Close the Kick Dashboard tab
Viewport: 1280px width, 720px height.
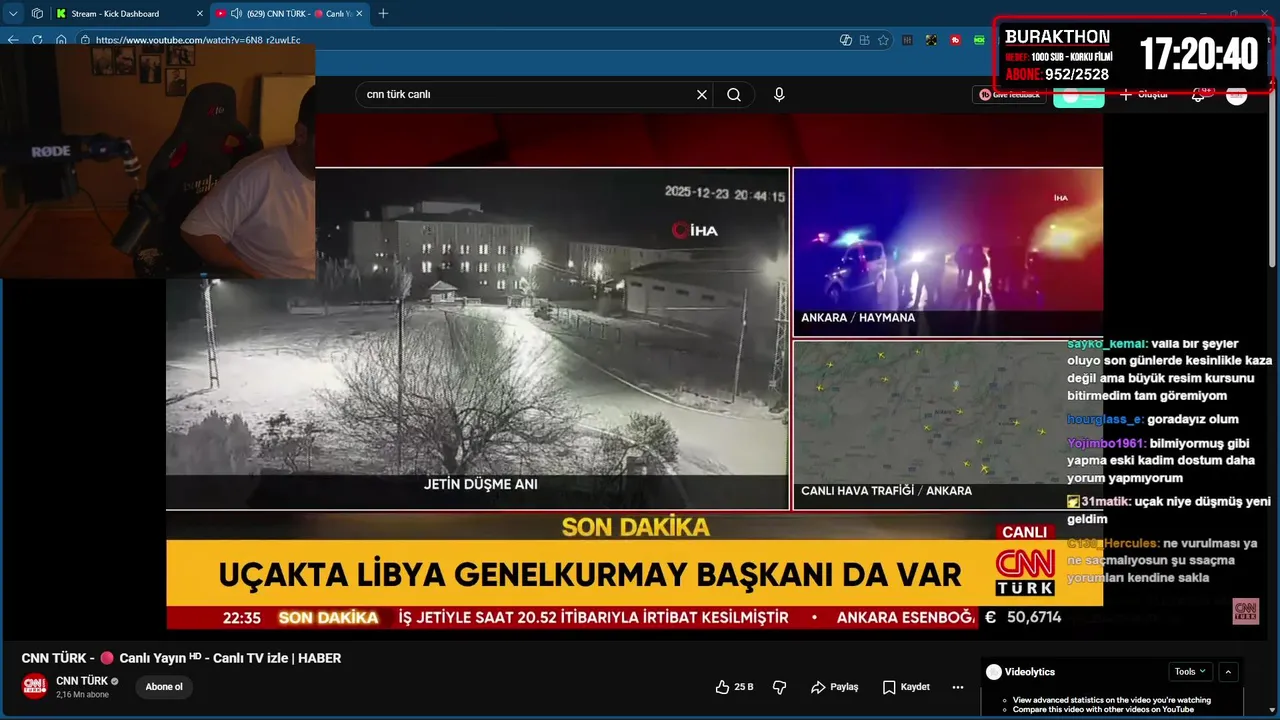pos(199,14)
